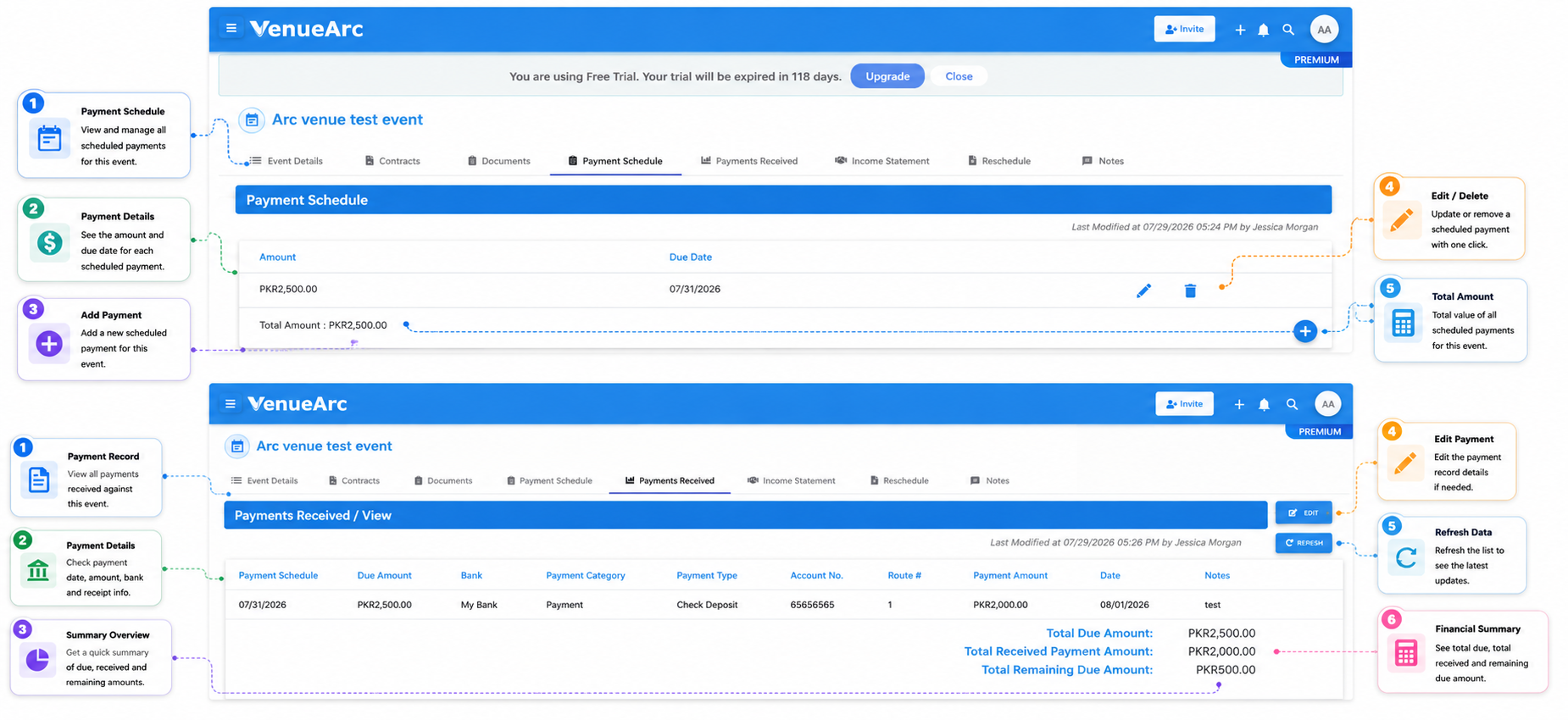Viewport: 1568px width, 720px height.
Task: Click the Payment Amount column header
Action: click(1010, 575)
